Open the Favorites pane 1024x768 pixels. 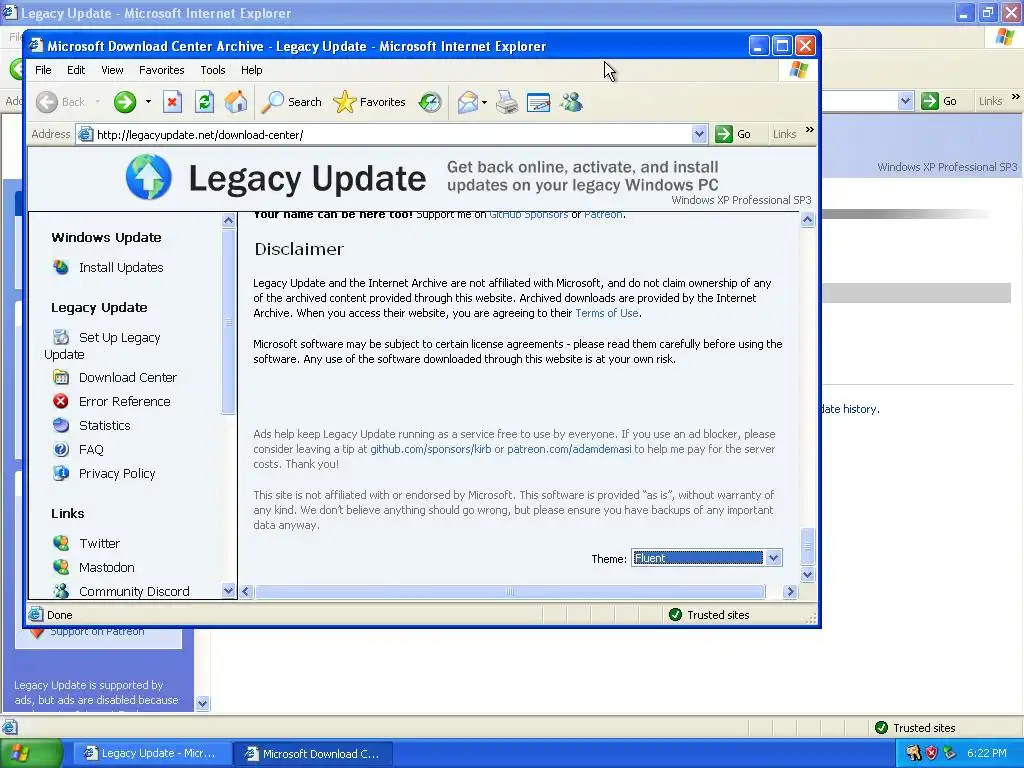(x=370, y=102)
